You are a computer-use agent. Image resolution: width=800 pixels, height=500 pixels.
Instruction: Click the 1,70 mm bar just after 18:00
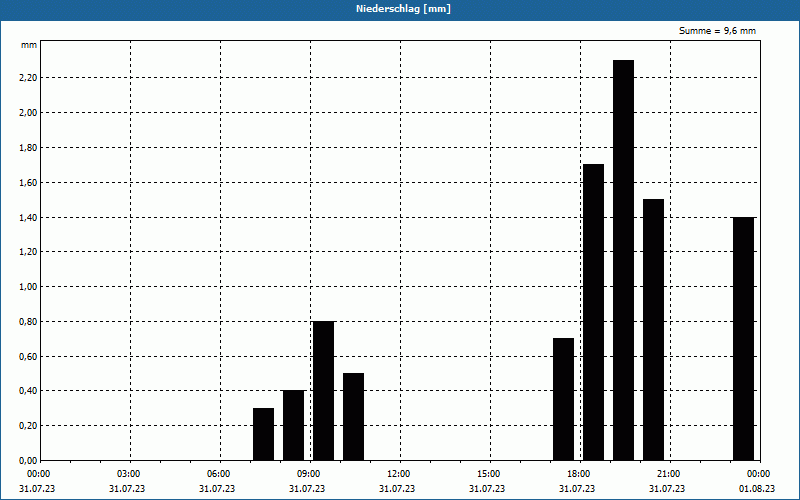point(593,312)
